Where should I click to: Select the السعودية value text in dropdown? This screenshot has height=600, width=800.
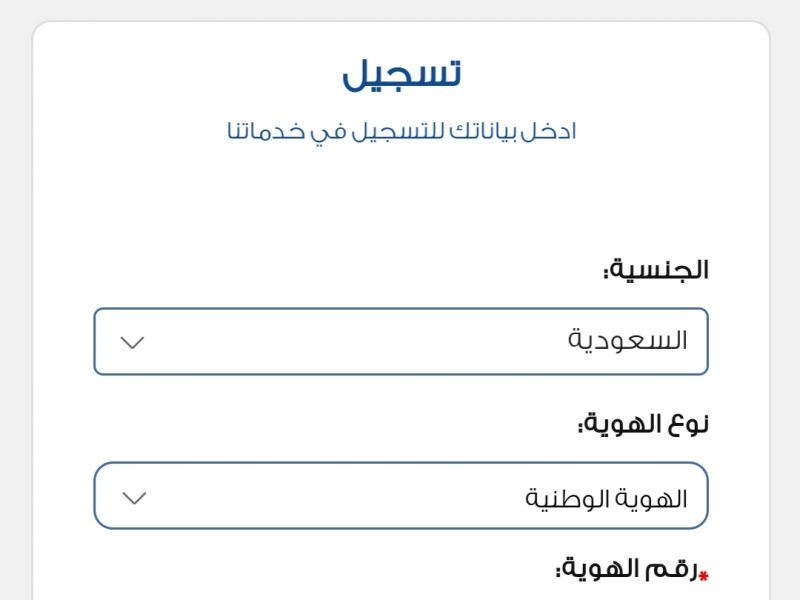628,340
